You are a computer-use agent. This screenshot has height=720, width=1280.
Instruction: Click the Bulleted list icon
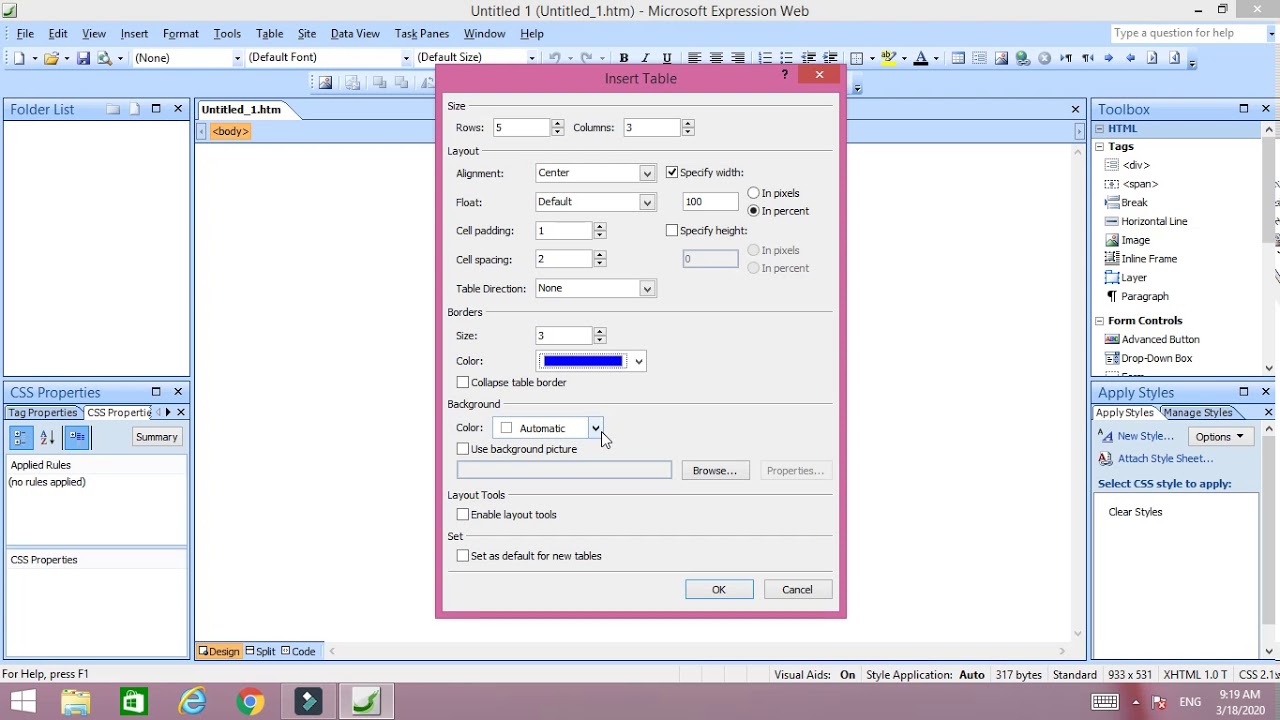tap(786, 58)
